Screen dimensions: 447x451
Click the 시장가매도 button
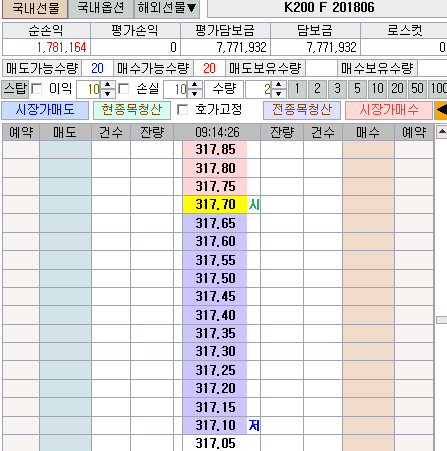point(45,110)
